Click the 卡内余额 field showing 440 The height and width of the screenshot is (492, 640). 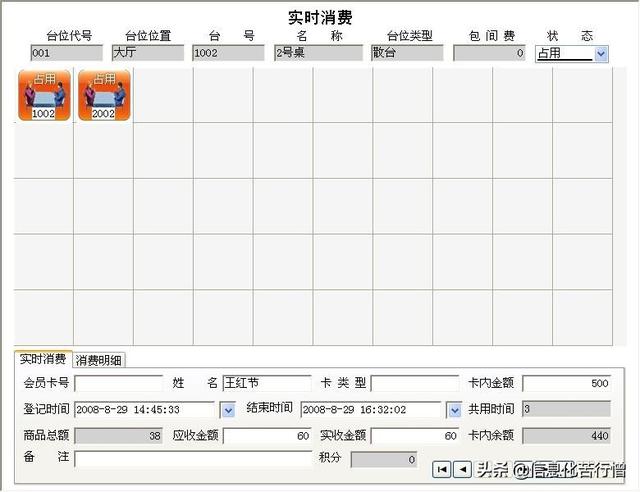click(567, 436)
